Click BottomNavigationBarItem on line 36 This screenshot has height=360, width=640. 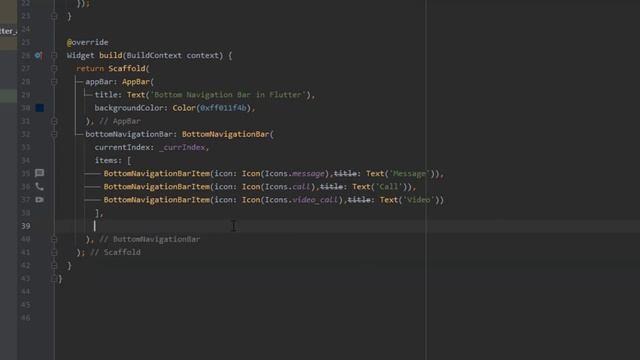tap(157, 187)
